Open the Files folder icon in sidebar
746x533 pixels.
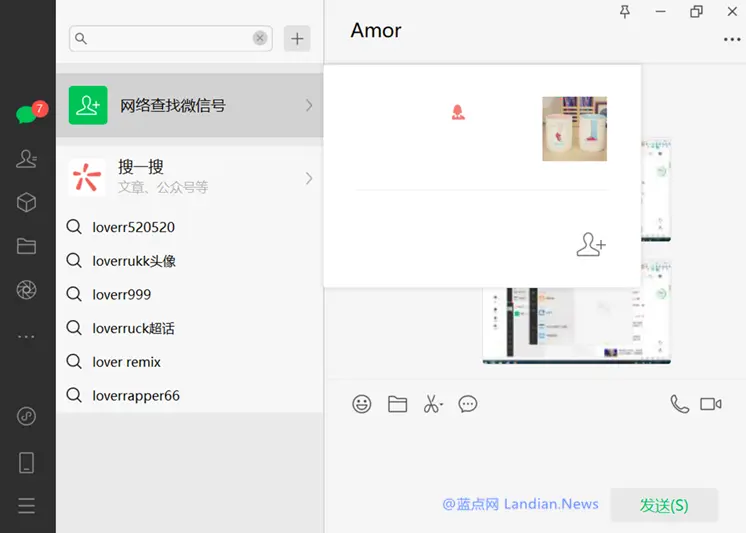pyautogui.click(x=27, y=246)
